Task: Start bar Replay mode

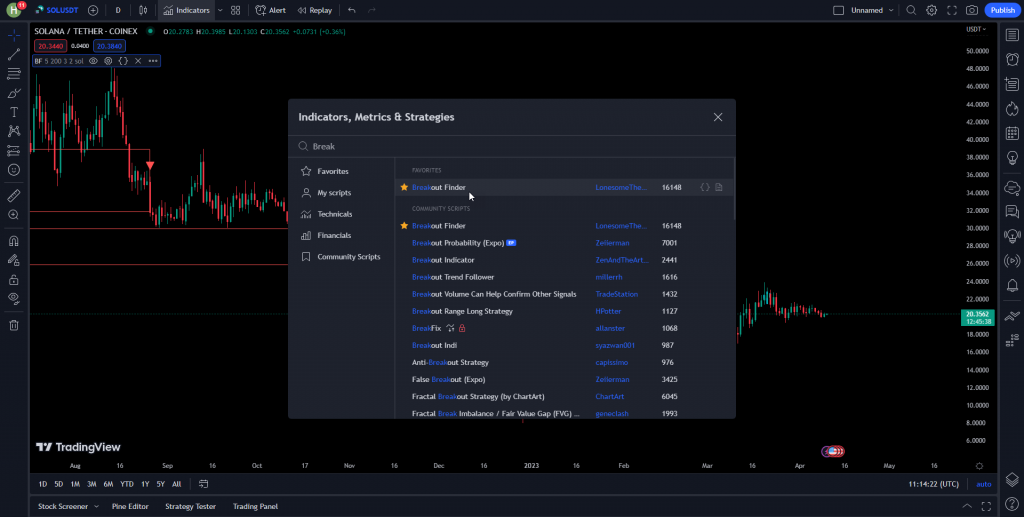Action: click(315, 10)
